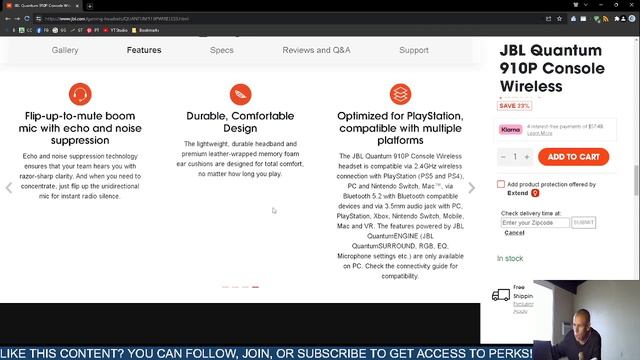Open the CC bookmark

(25, 30)
